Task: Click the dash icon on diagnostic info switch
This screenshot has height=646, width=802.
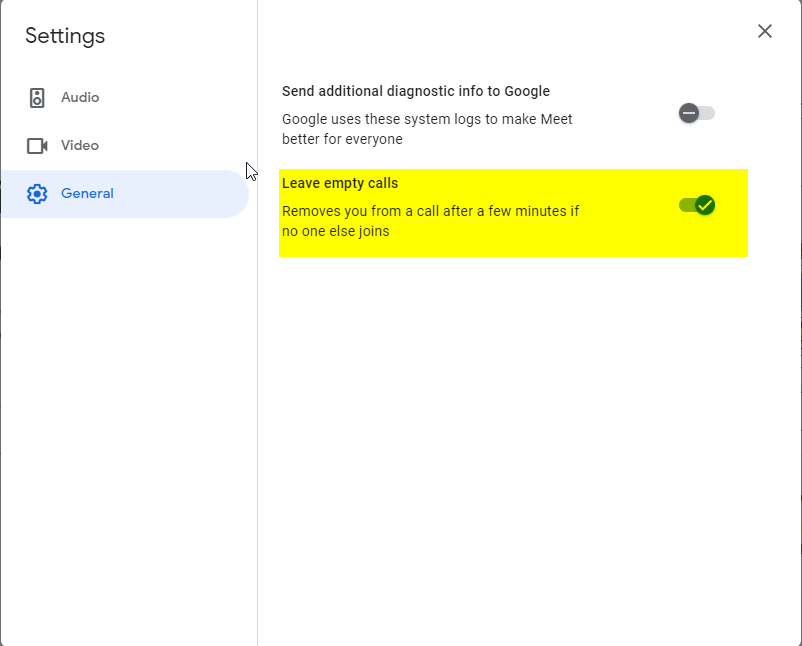Action: 689,112
